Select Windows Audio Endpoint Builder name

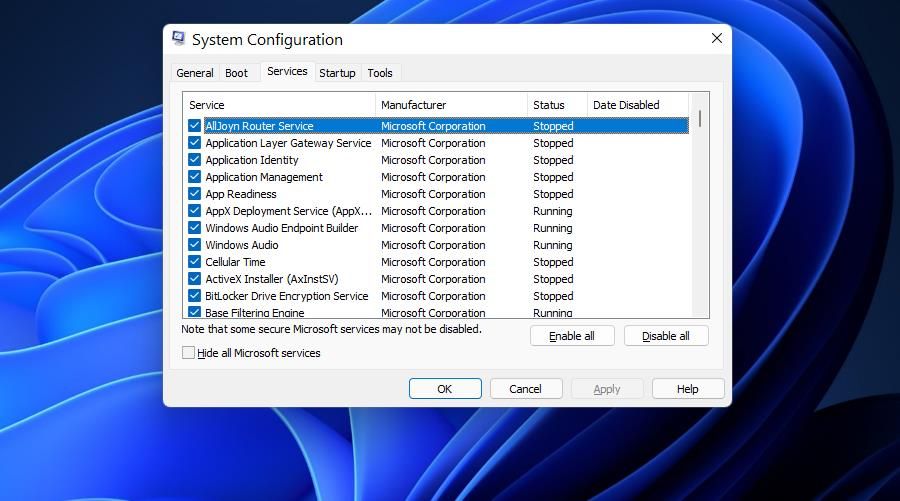coord(282,228)
